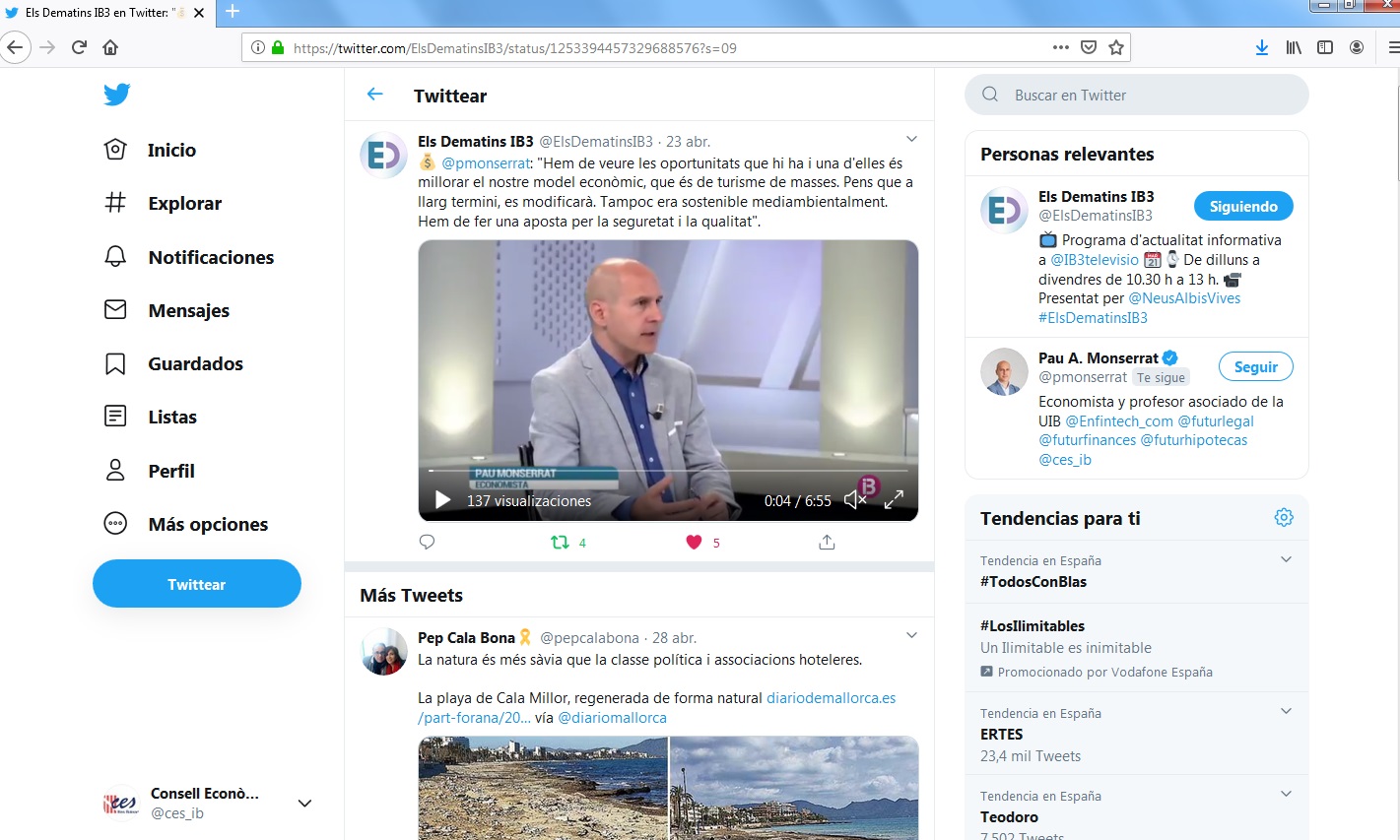Expand the video to fullscreen
1400x840 pixels.
(894, 500)
